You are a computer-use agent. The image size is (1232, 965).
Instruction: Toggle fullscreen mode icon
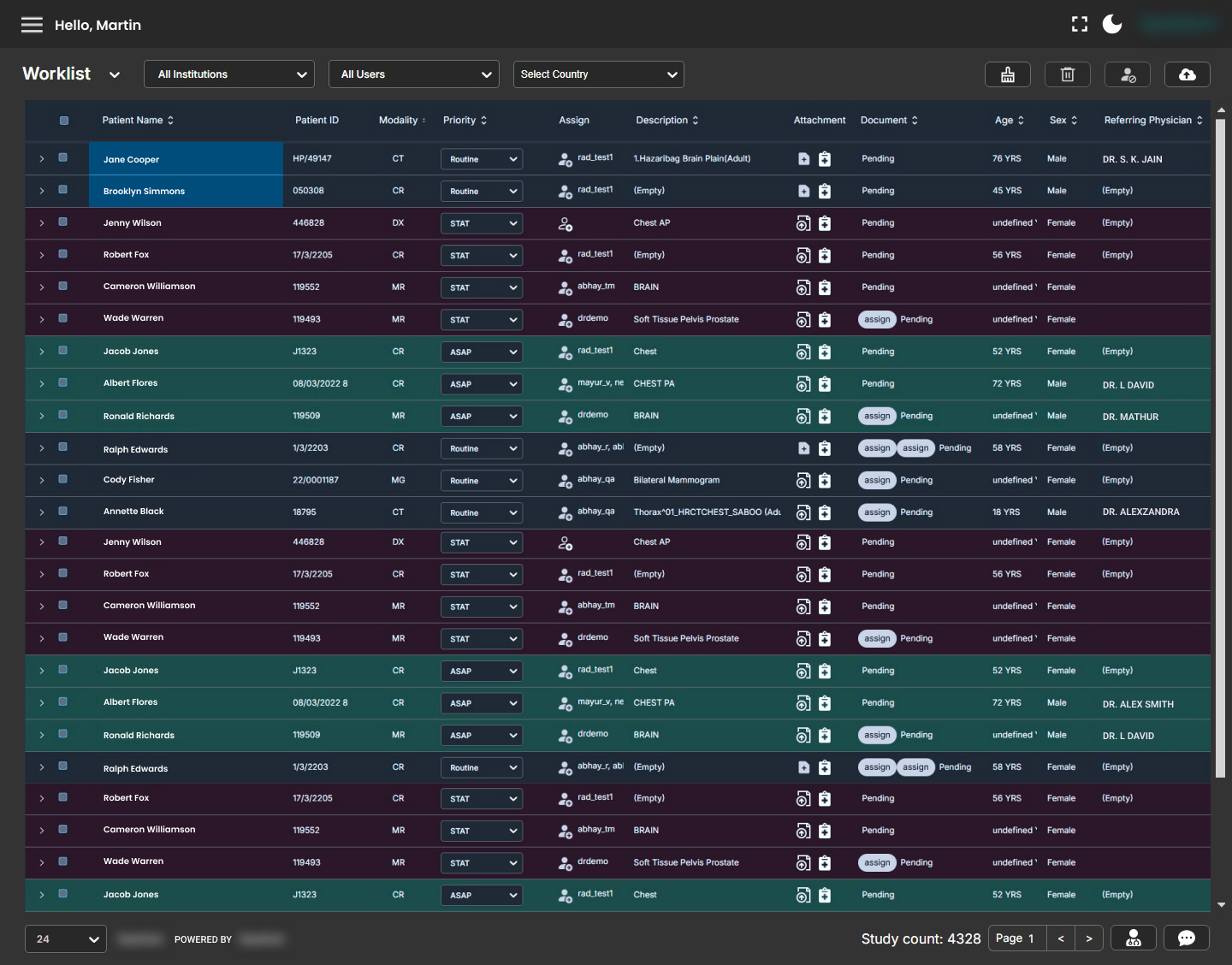1080,25
